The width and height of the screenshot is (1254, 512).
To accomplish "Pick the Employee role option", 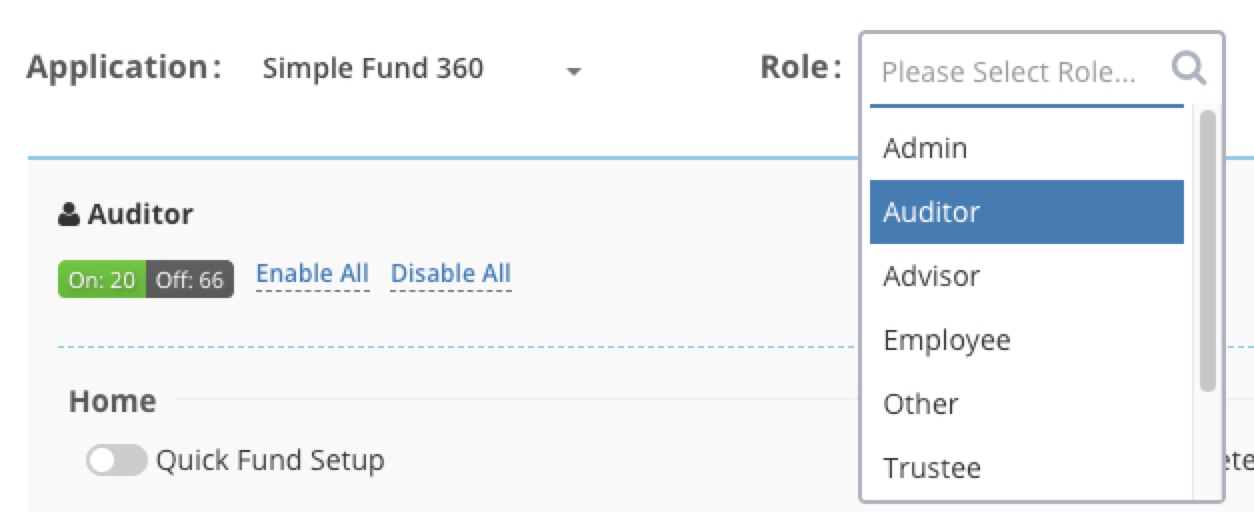I will pyautogui.click(x=1027, y=340).
